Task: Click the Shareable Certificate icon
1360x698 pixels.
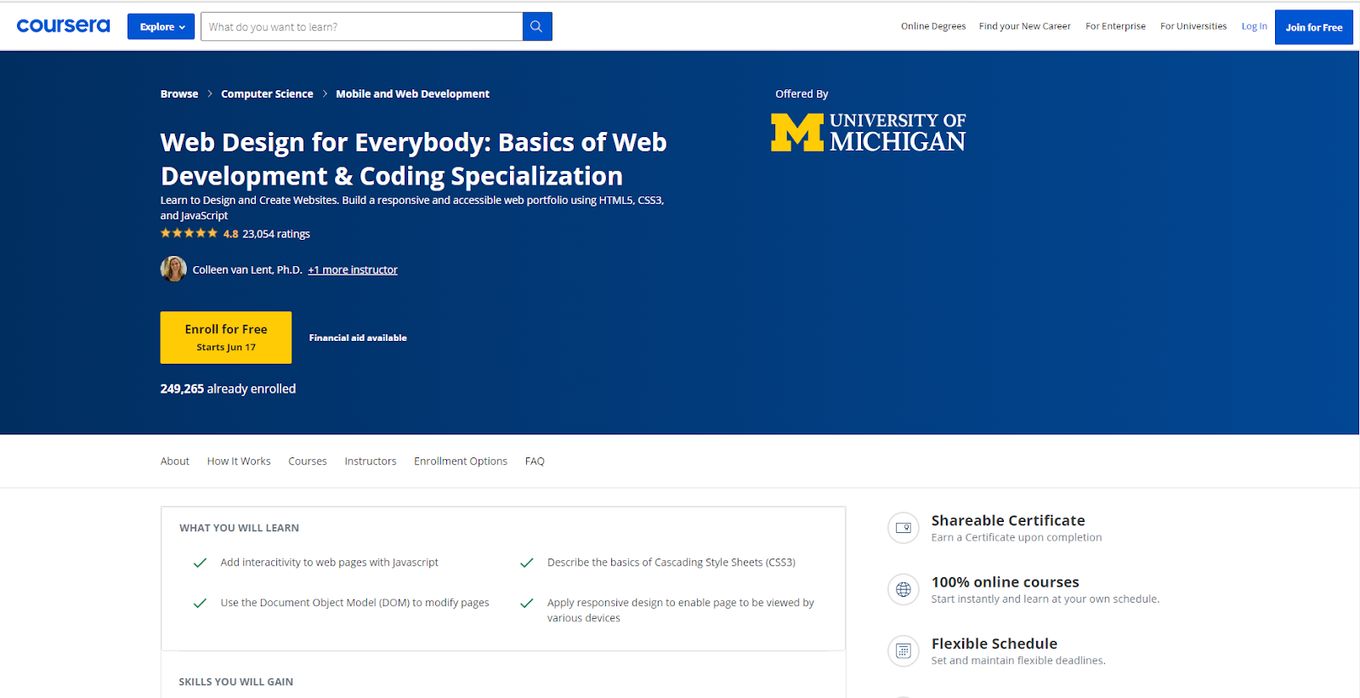Action: point(903,528)
